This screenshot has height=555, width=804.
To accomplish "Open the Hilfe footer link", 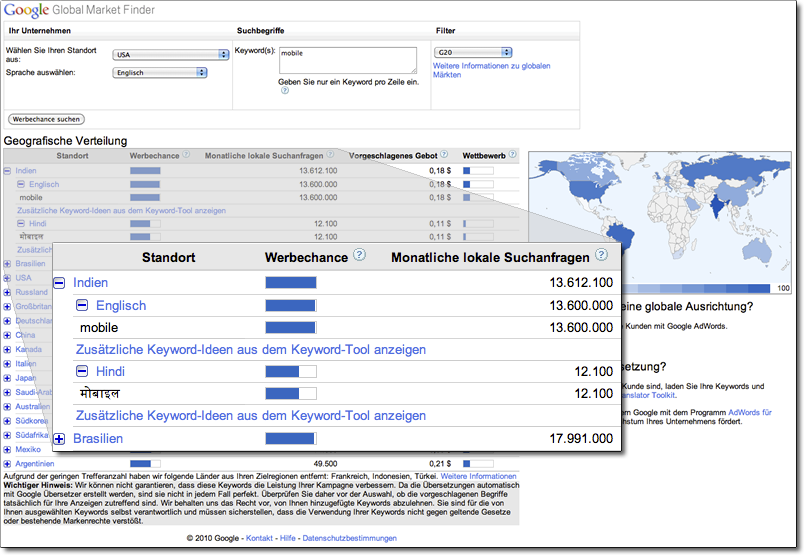I will pos(288,538).
